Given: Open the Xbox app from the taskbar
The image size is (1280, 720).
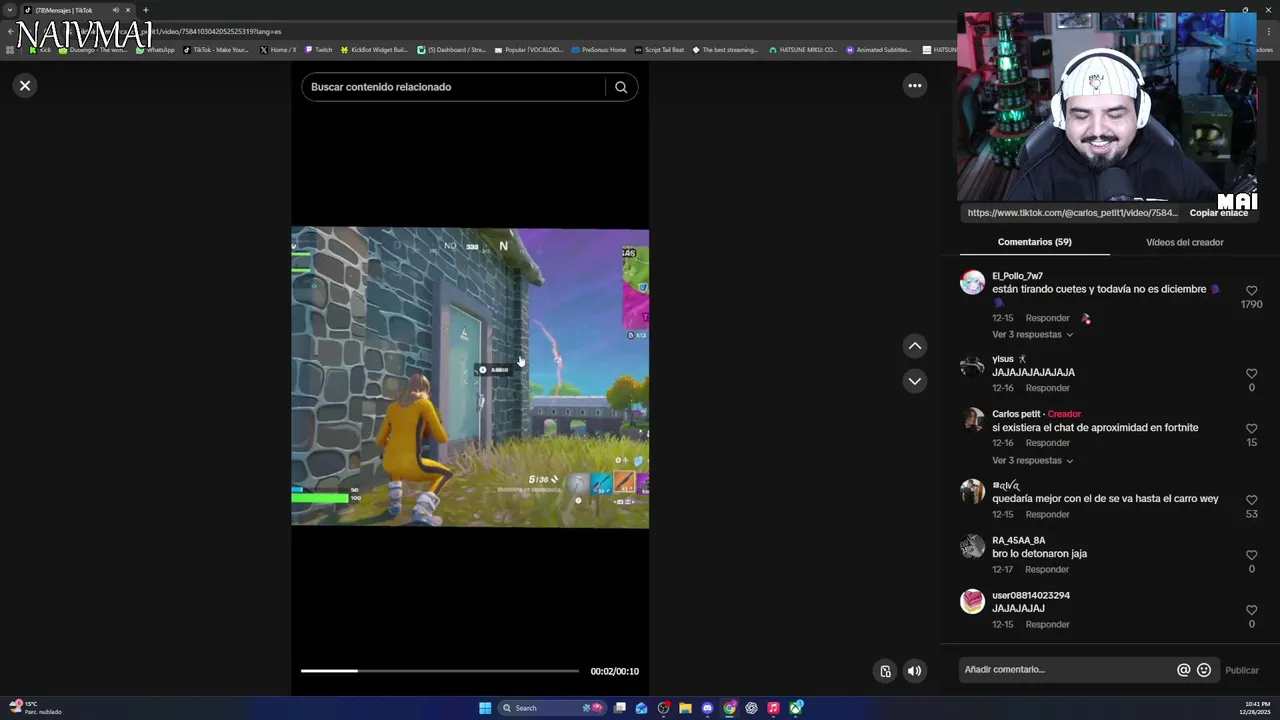Looking at the screenshot, I should (796, 708).
